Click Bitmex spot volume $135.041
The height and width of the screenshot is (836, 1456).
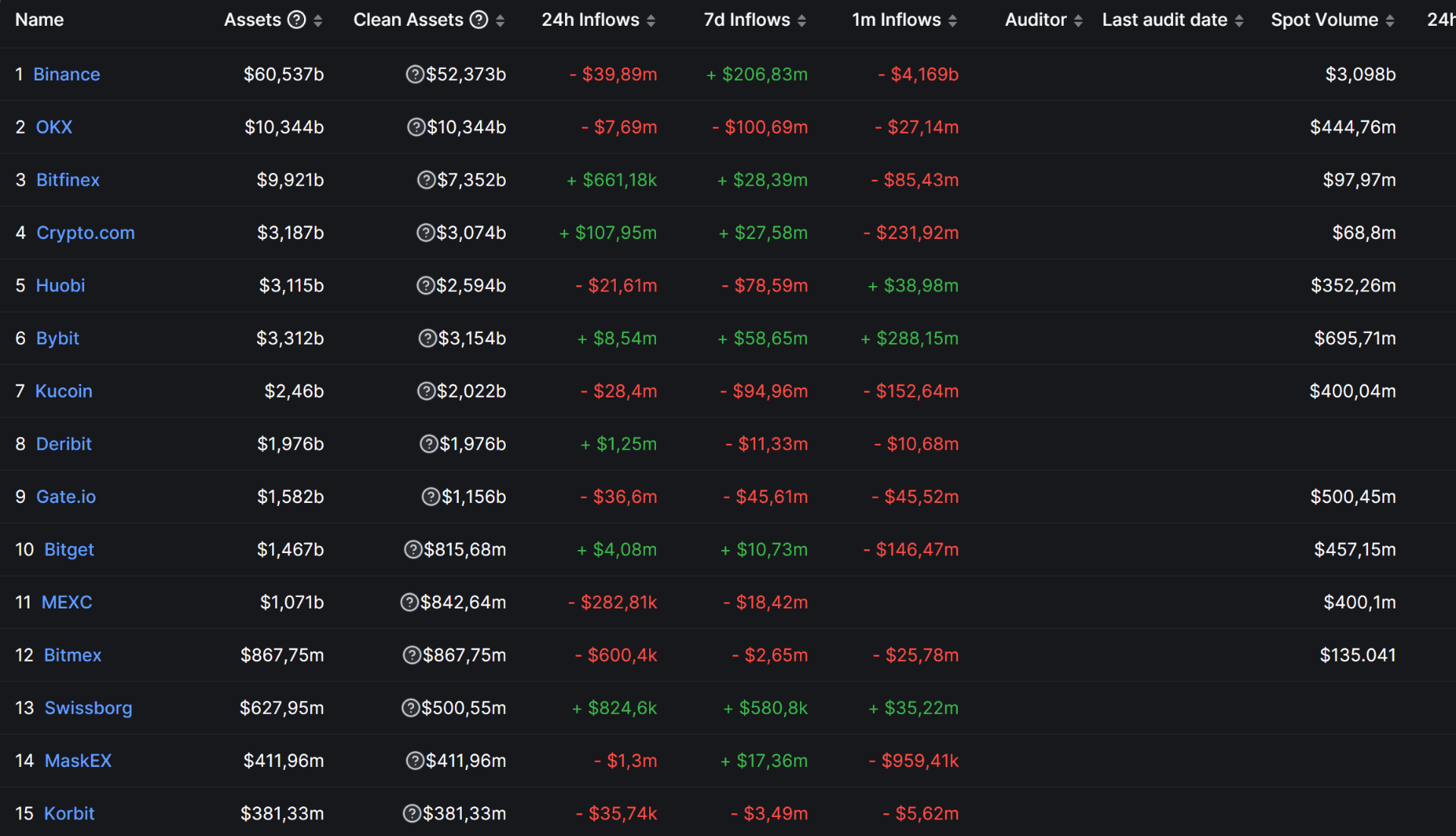click(1358, 655)
